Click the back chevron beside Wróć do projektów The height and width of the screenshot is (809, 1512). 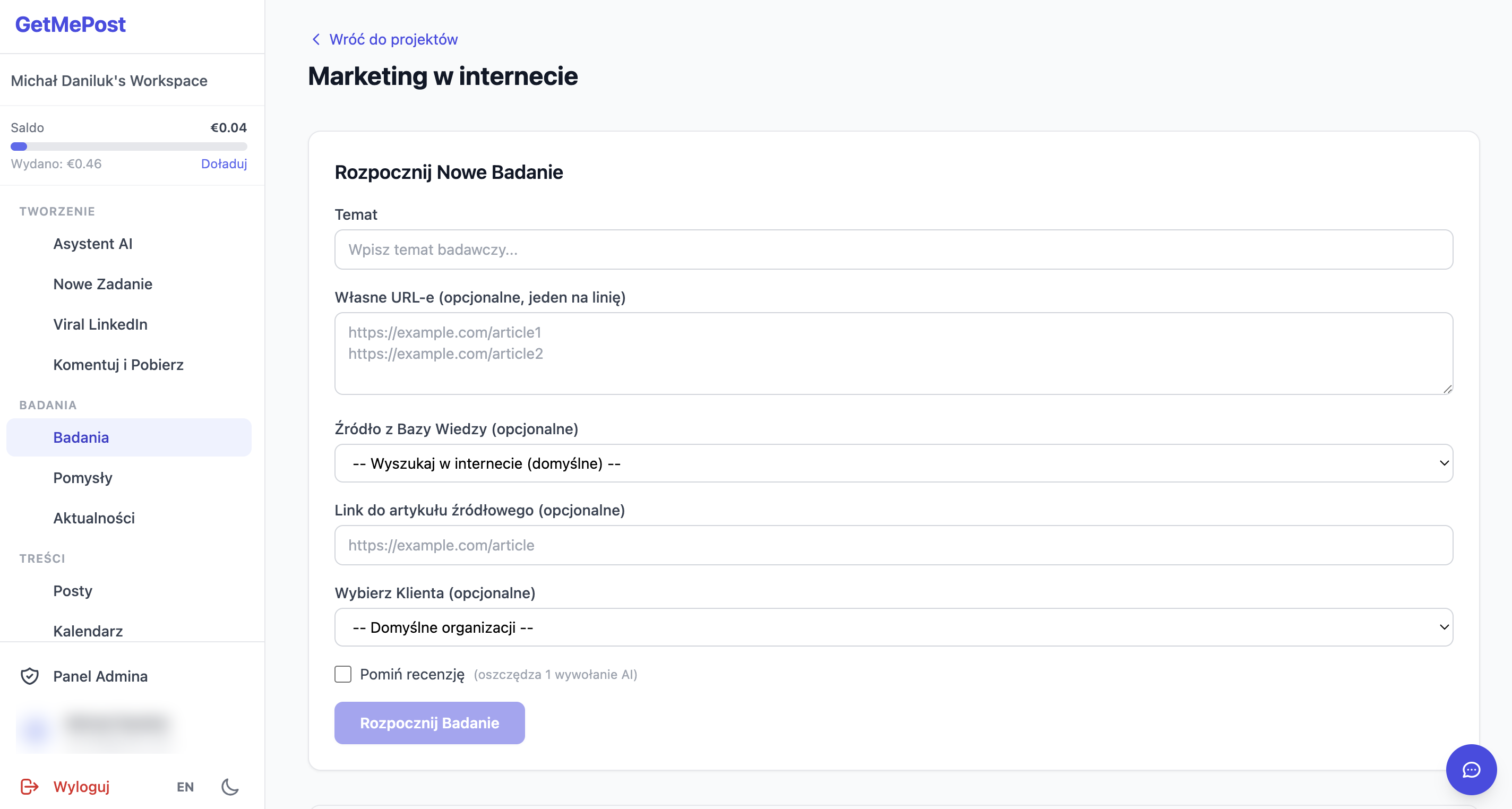[x=316, y=39]
